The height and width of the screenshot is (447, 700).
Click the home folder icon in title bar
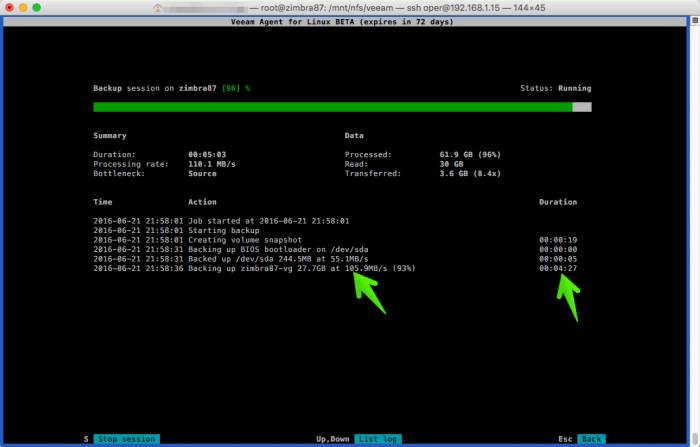(158, 8)
